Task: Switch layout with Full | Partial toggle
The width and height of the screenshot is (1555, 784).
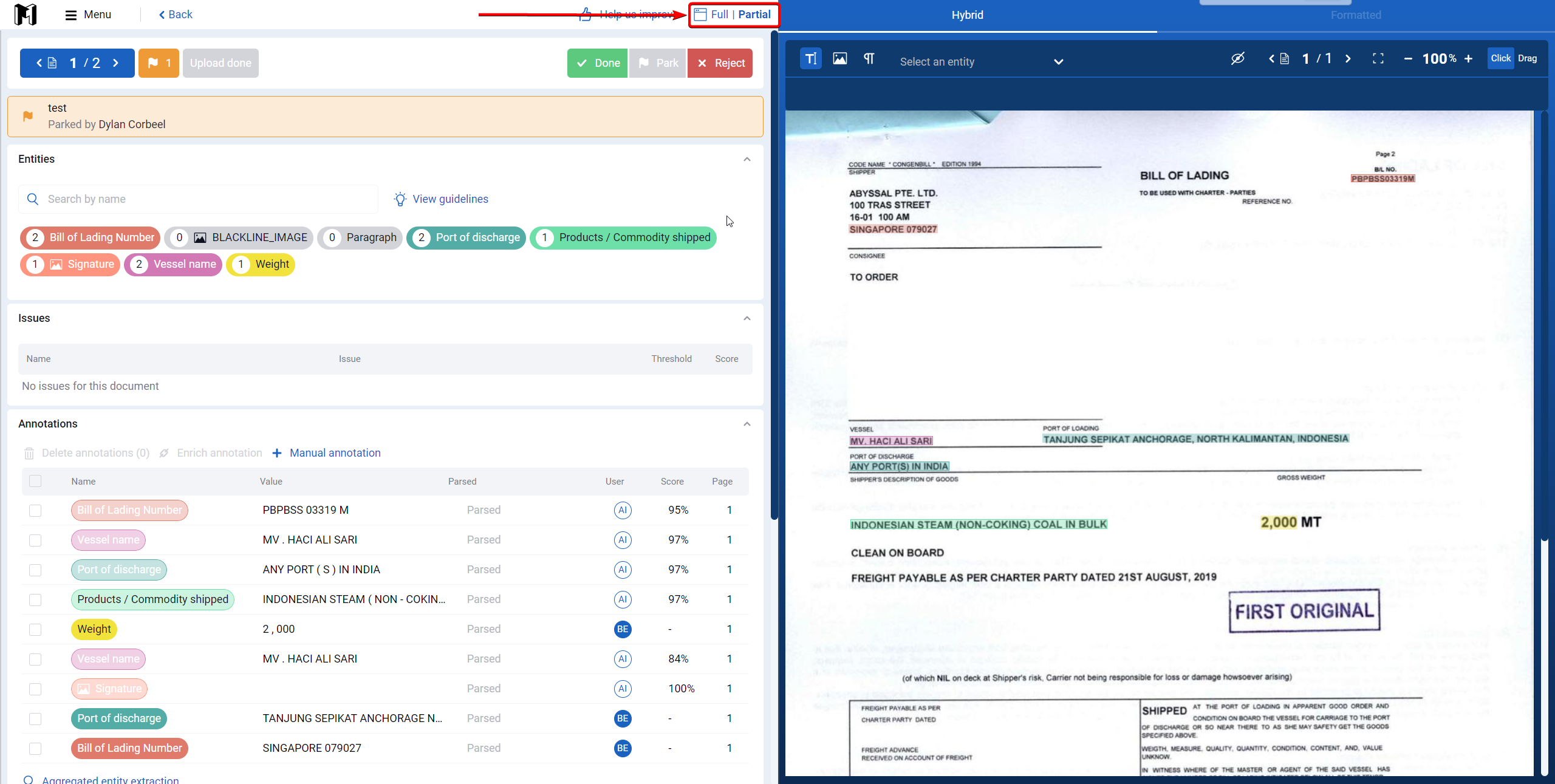Action: pos(733,15)
